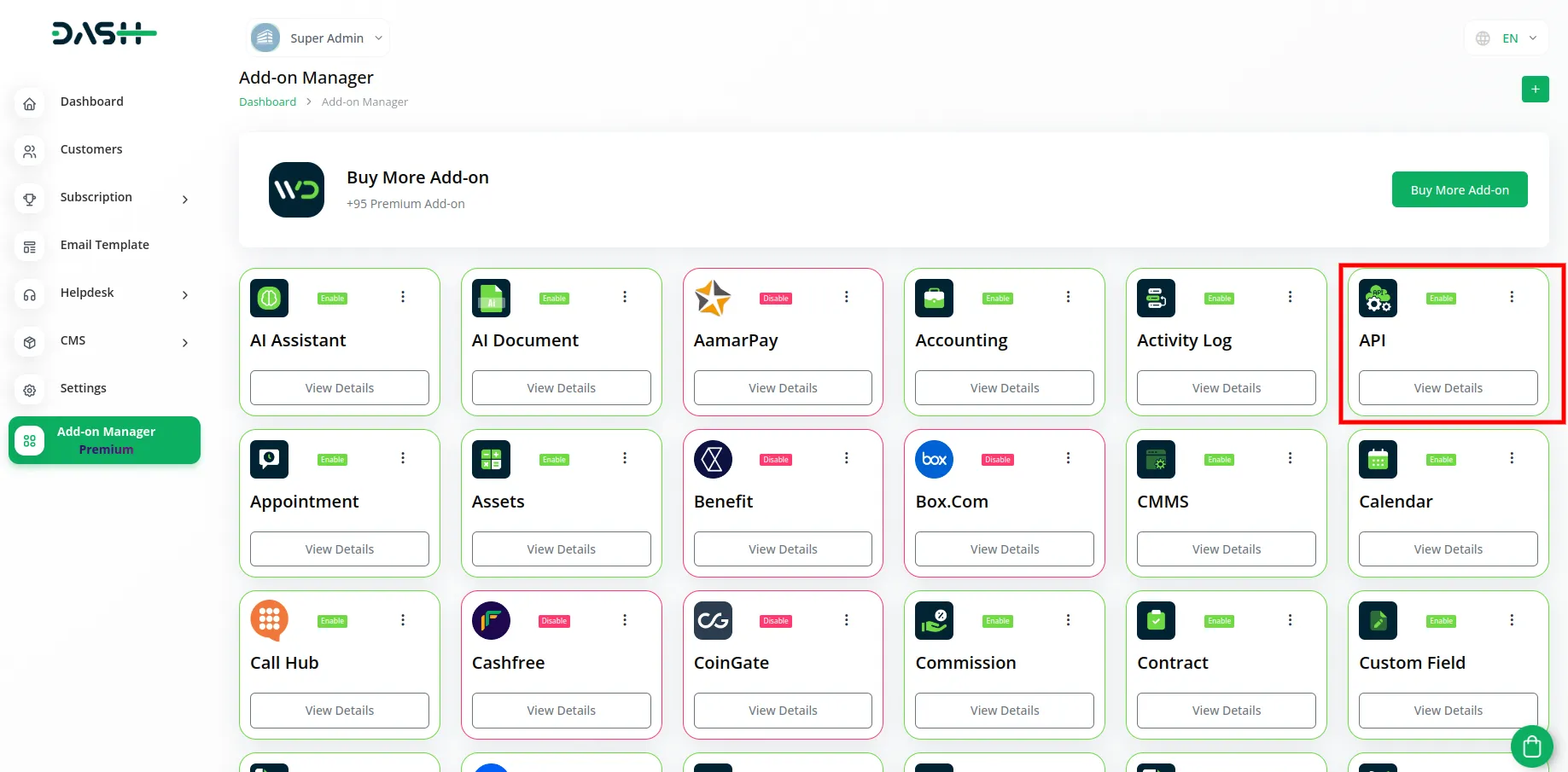Screen dimensions: 1568x772
Task: Click the Enable badge on Commission
Action: [x=998, y=621]
